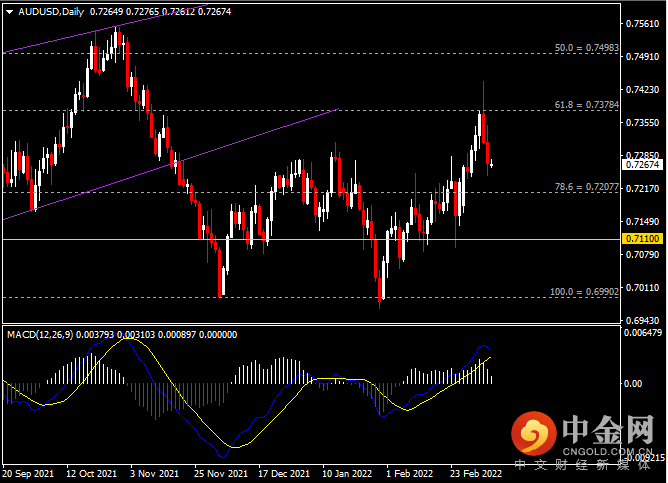Click the triangle arrow beside AUDUSD,Daily
Image resolution: width=668 pixels, height=483 pixels.
click(x=9, y=12)
